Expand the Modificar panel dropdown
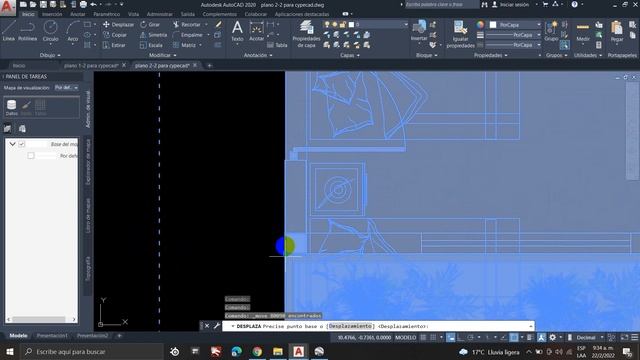 coord(162,55)
